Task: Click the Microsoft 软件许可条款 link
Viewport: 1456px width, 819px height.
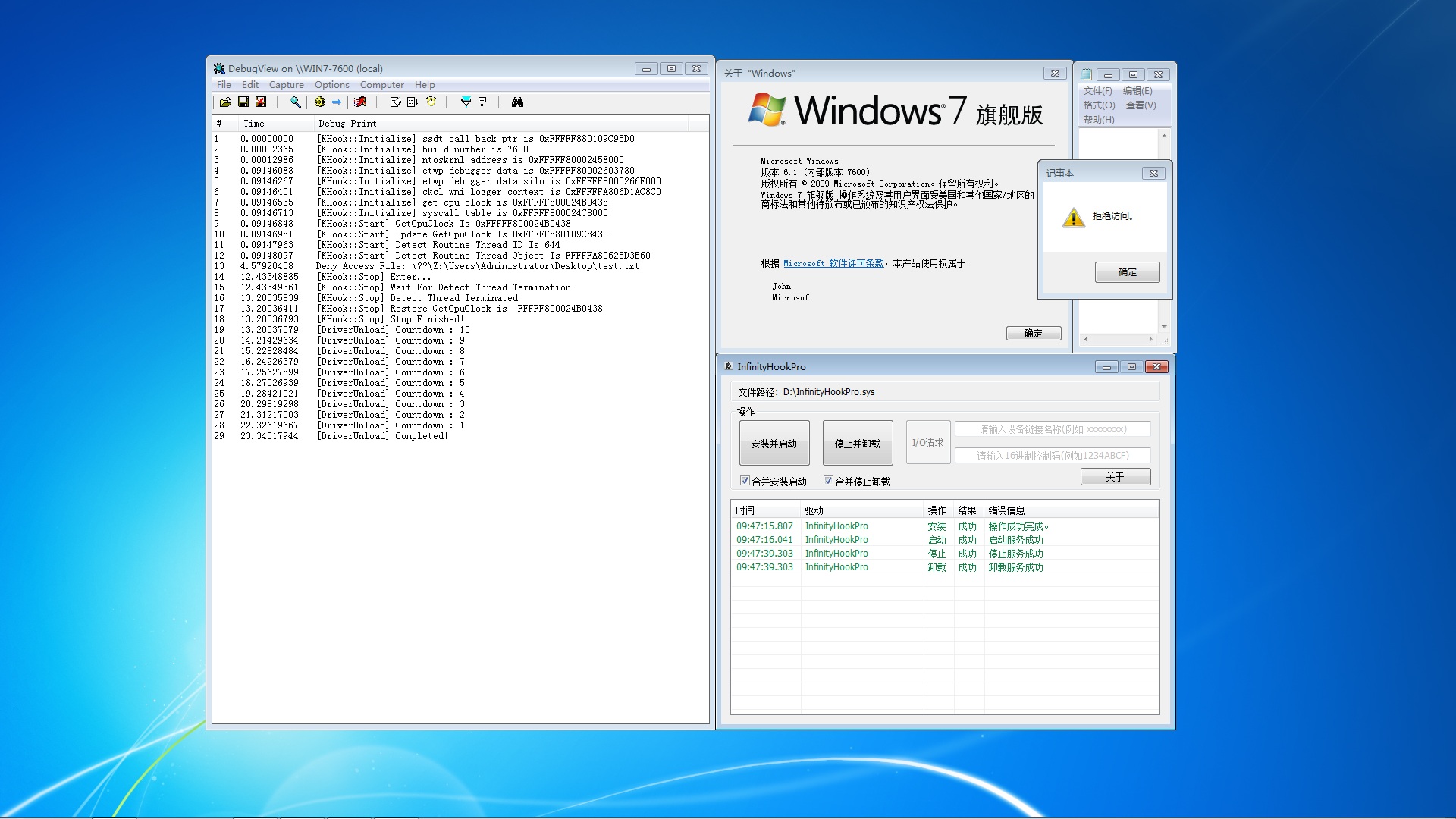Action: (x=833, y=263)
